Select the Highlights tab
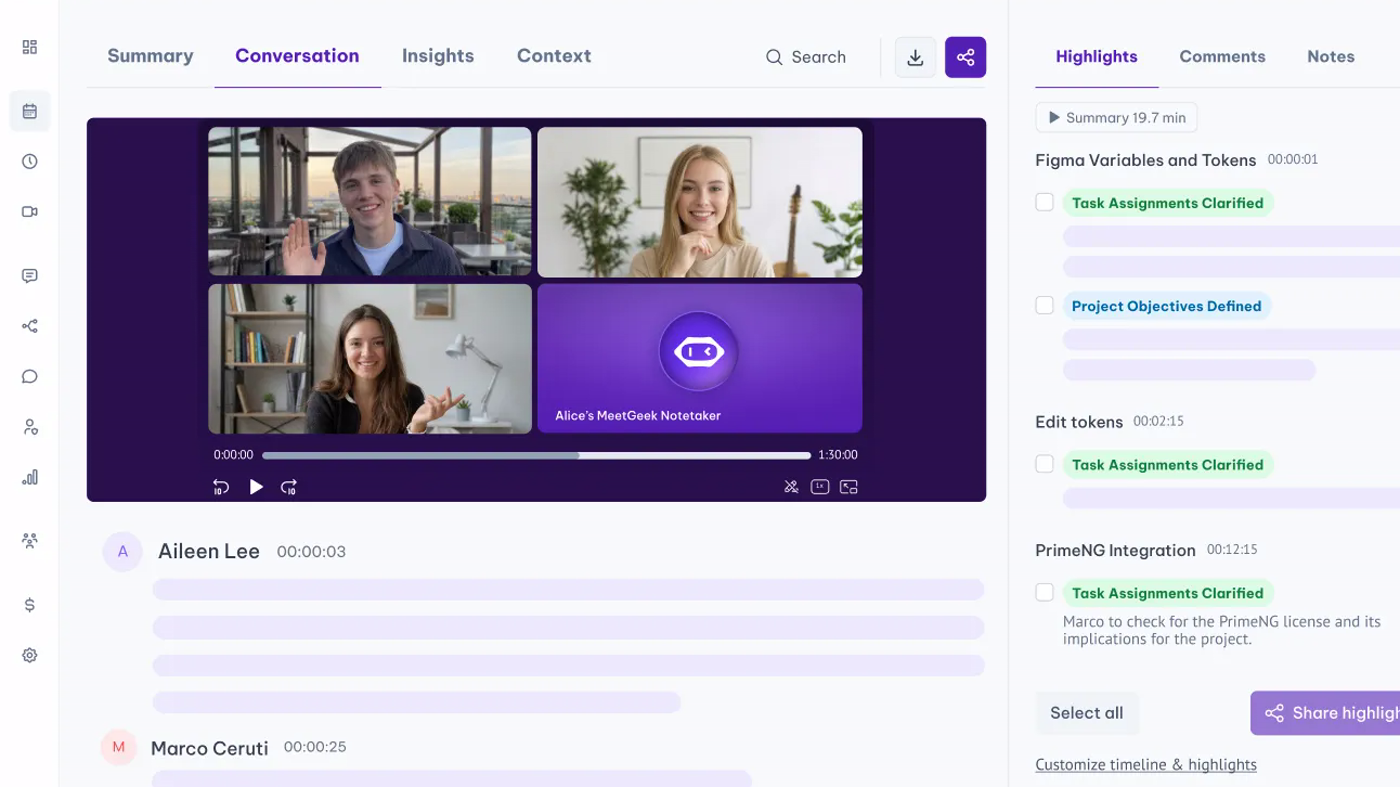 [1097, 57]
